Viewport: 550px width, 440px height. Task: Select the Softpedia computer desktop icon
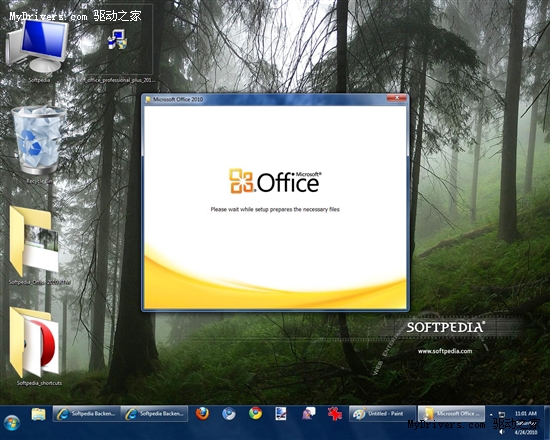pos(39,51)
